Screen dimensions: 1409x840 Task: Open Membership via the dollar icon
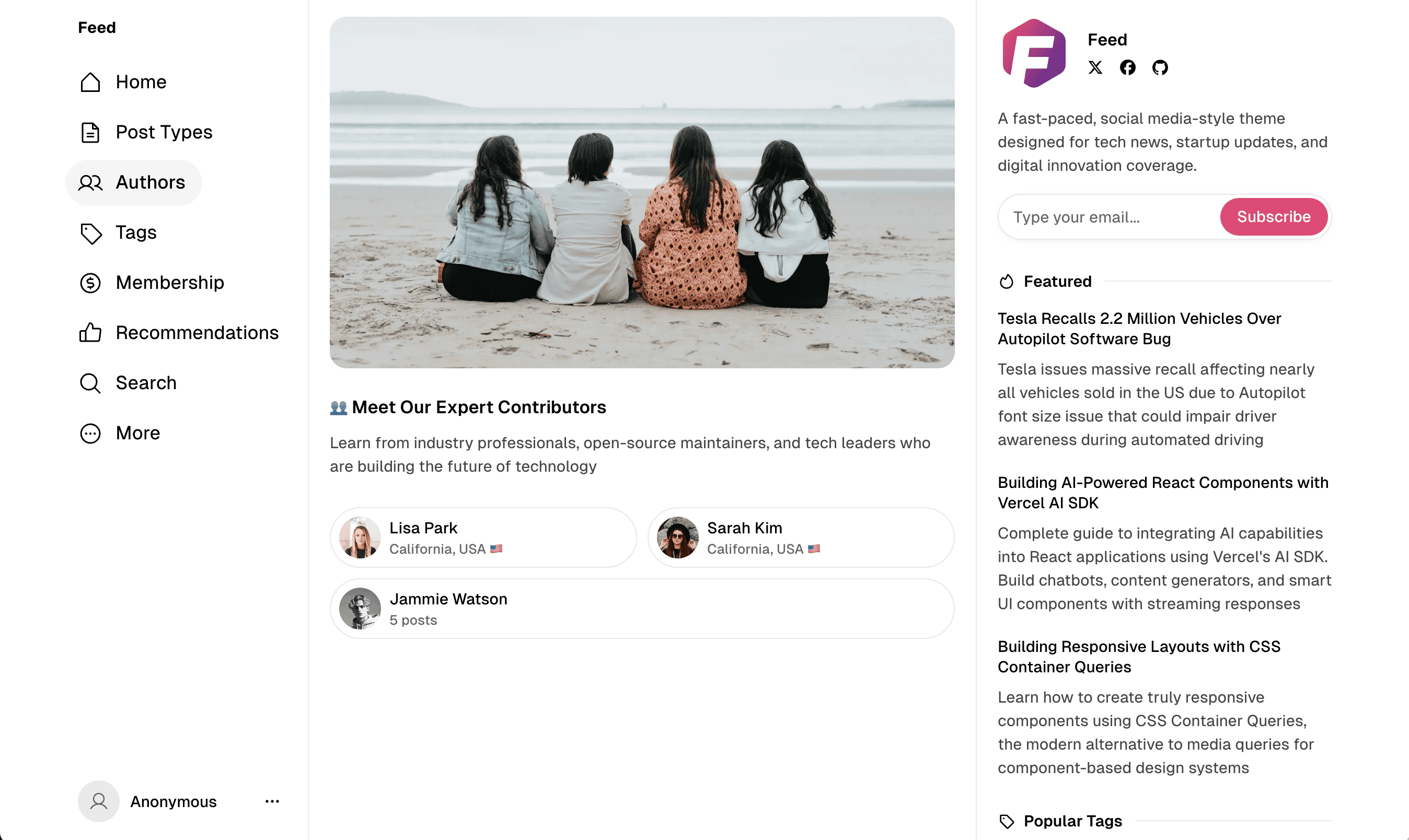click(90, 283)
